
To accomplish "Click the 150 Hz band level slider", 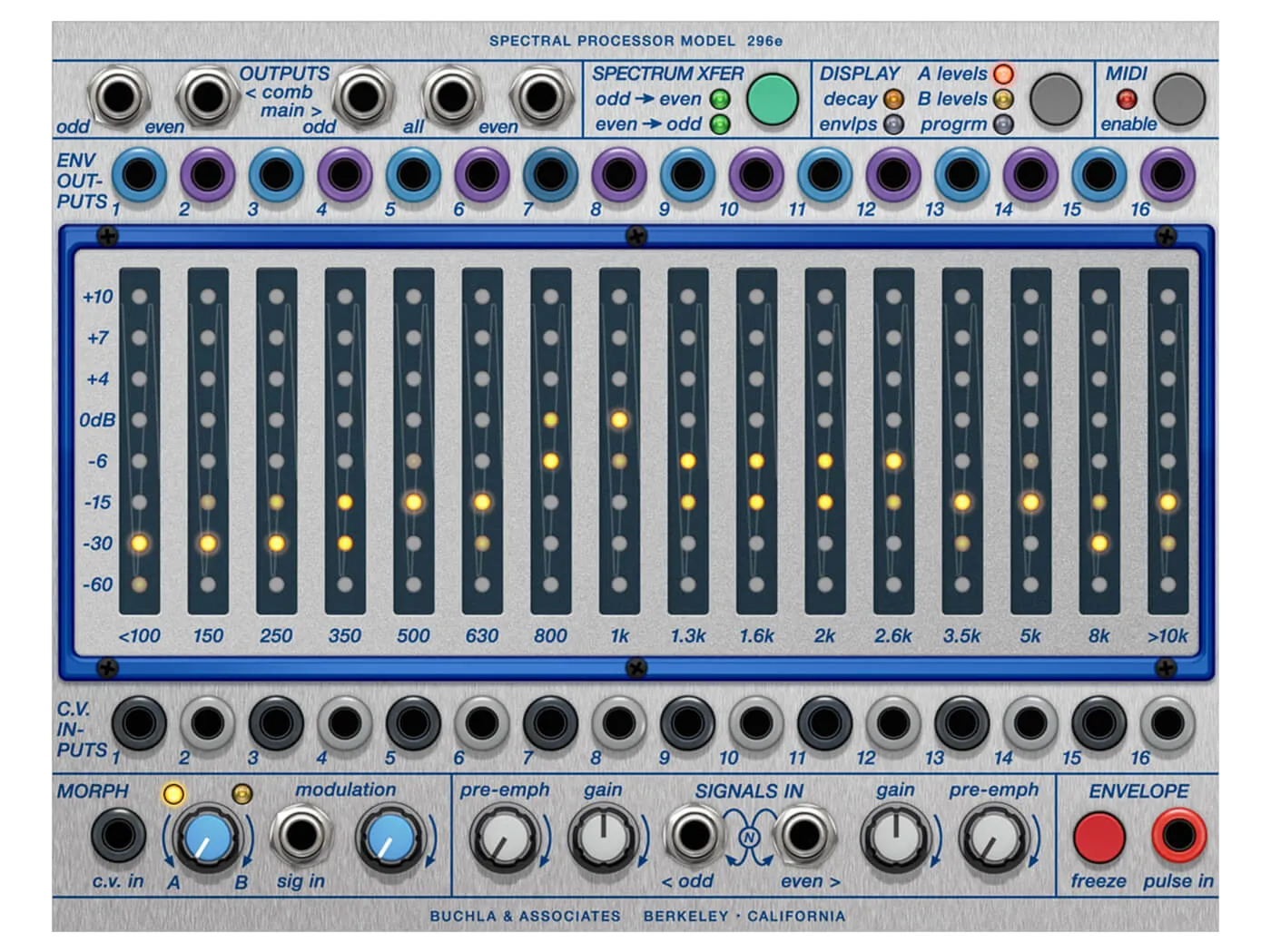I will tap(208, 440).
